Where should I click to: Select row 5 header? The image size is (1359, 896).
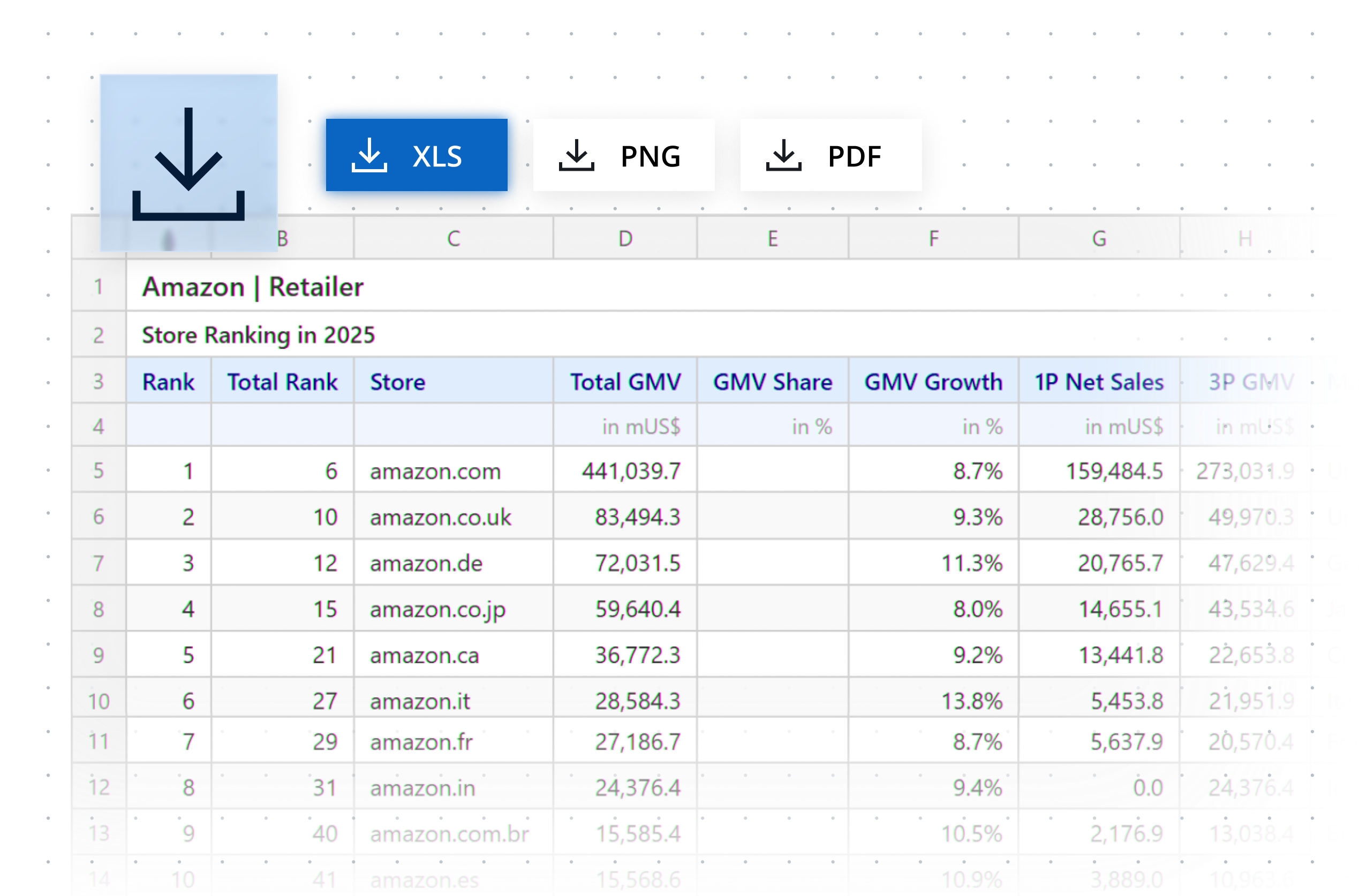pyautogui.click(x=99, y=471)
